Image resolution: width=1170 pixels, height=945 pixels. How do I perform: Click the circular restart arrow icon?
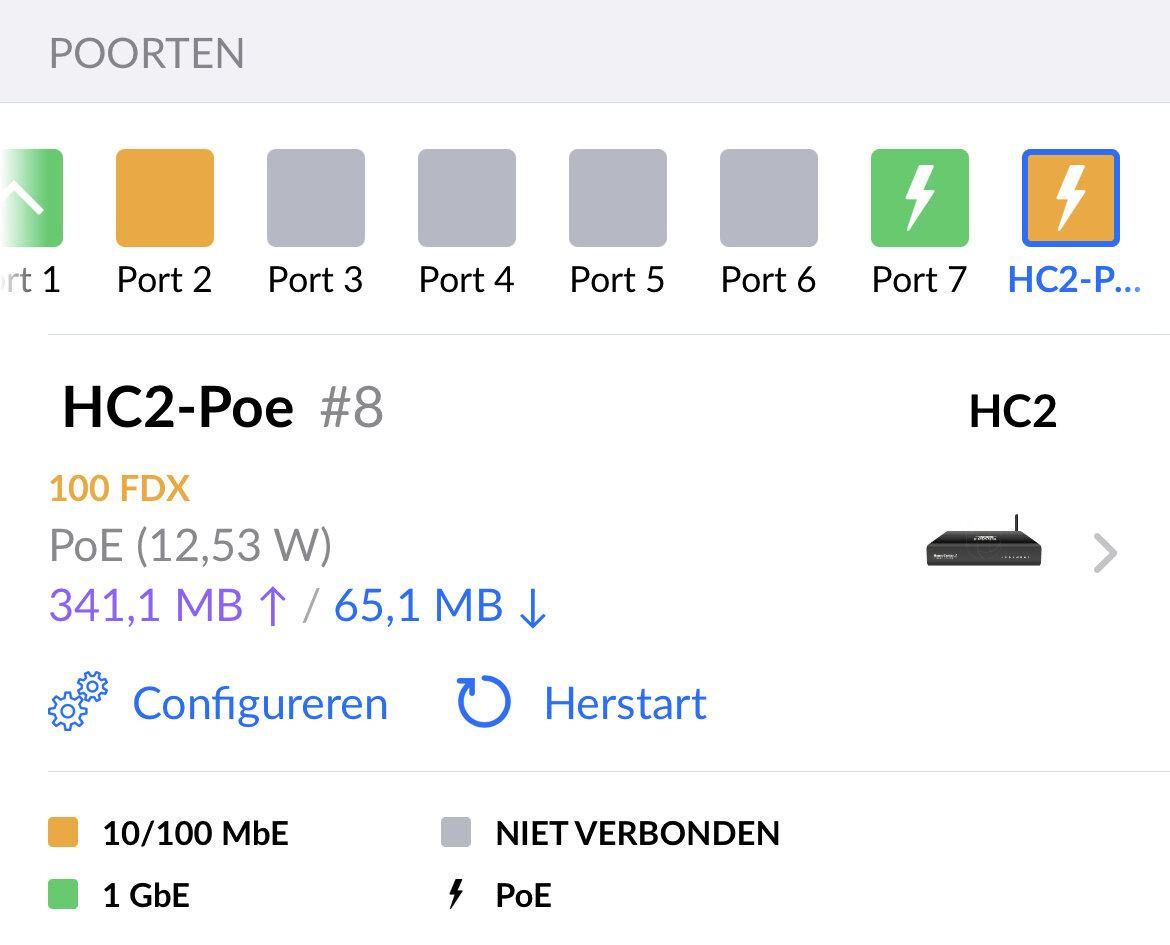coord(484,701)
